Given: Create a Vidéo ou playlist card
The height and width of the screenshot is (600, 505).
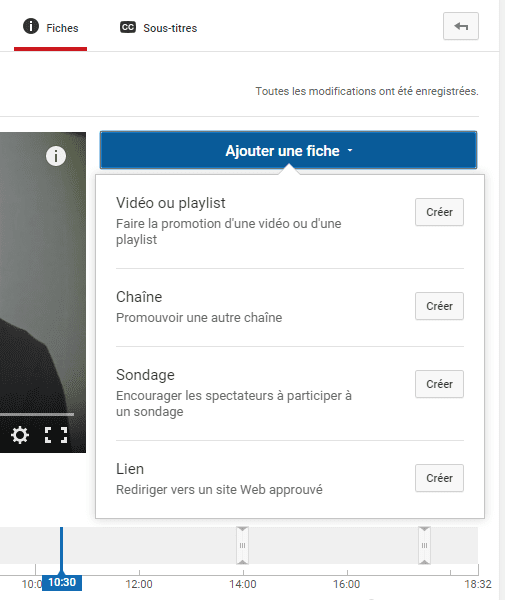Looking at the screenshot, I should coord(439,212).
